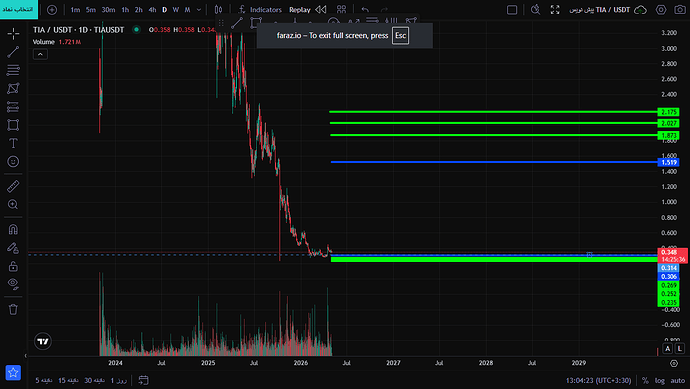The height and width of the screenshot is (389, 690).
Task: Select the monthly M timeframe
Action: pyautogui.click(x=187, y=10)
